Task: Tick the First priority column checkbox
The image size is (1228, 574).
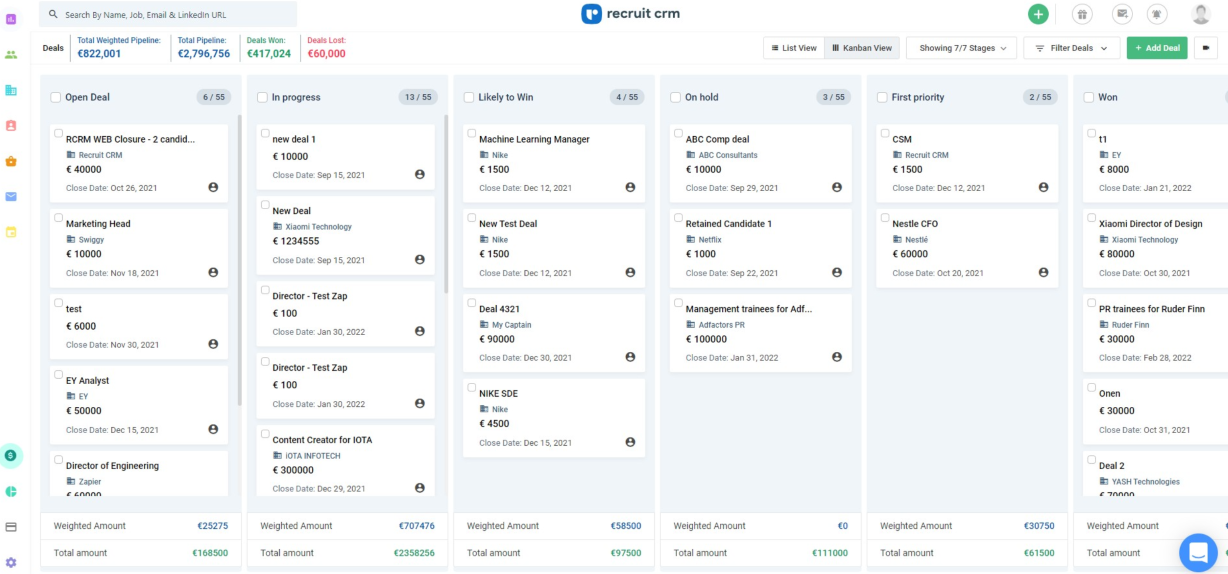Action: [882, 97]
